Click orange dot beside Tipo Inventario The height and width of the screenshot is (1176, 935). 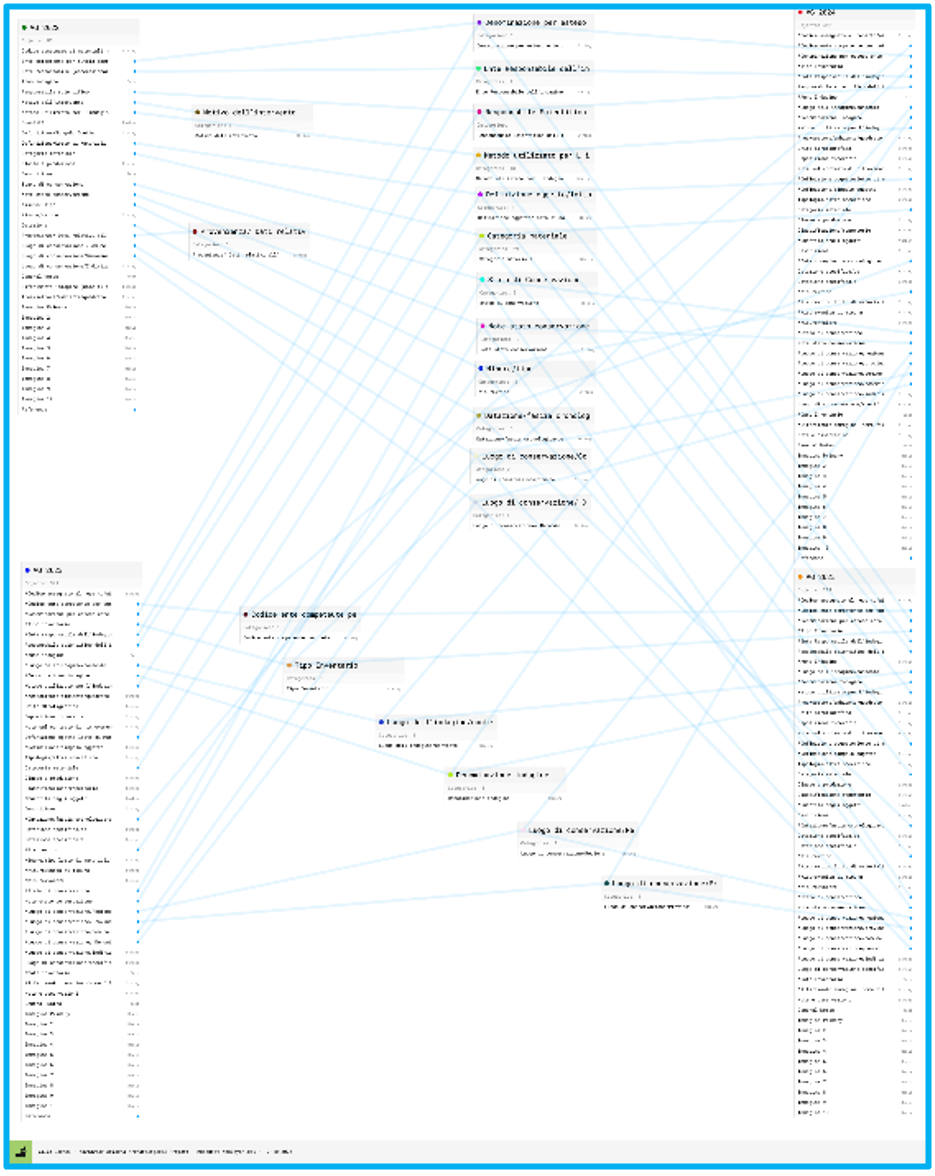click(x=288, y=664)
